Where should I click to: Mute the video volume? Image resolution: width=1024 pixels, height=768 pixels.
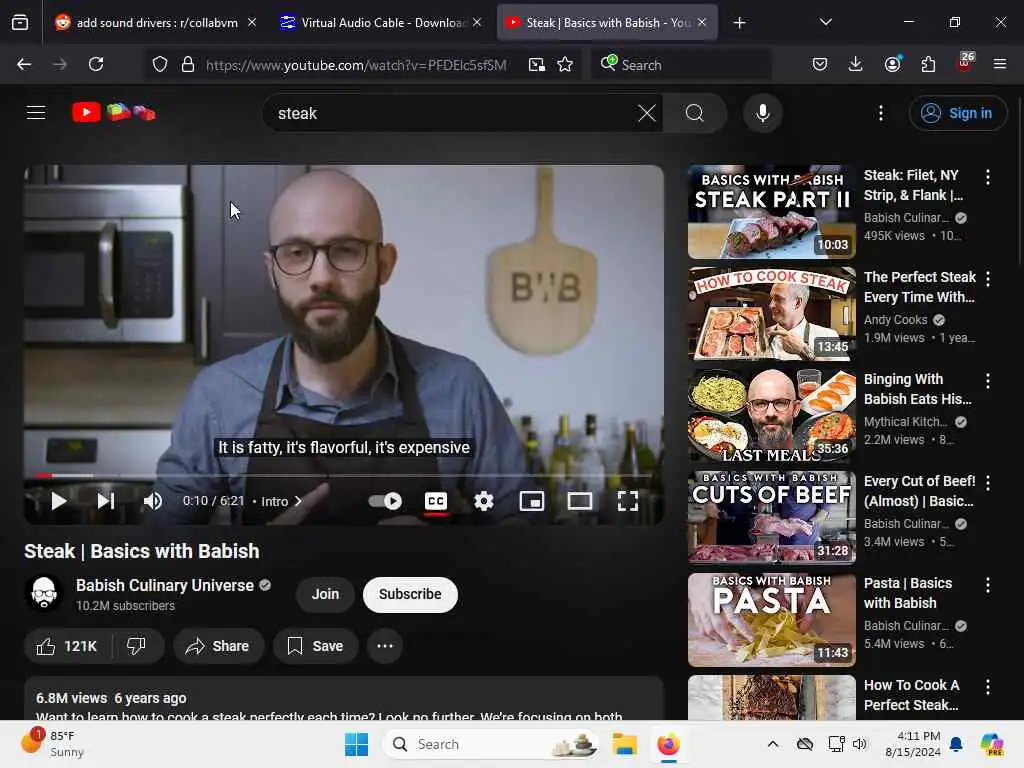click(153, 501)
